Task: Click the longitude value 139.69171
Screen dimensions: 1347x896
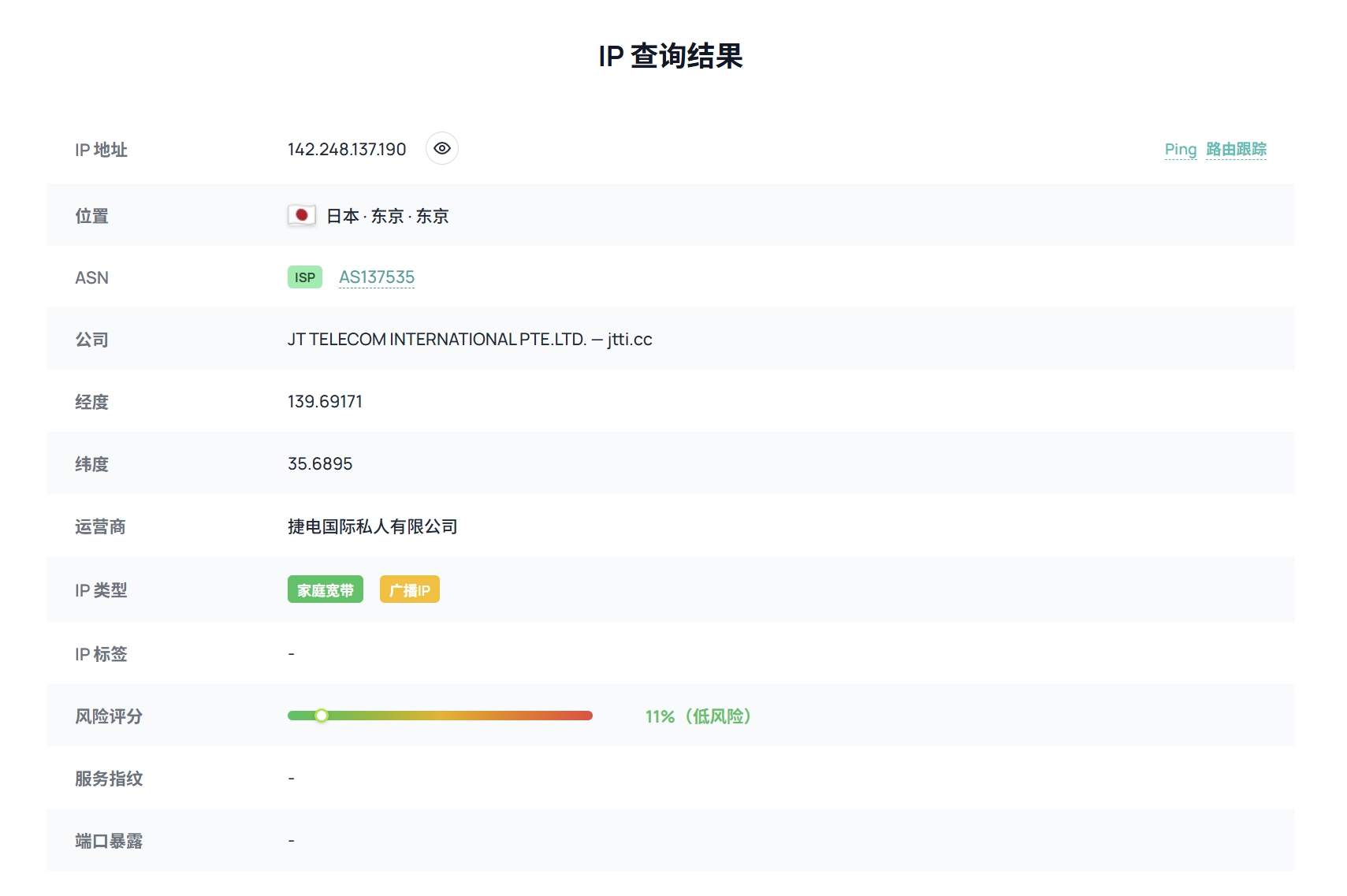Action: 325,402
